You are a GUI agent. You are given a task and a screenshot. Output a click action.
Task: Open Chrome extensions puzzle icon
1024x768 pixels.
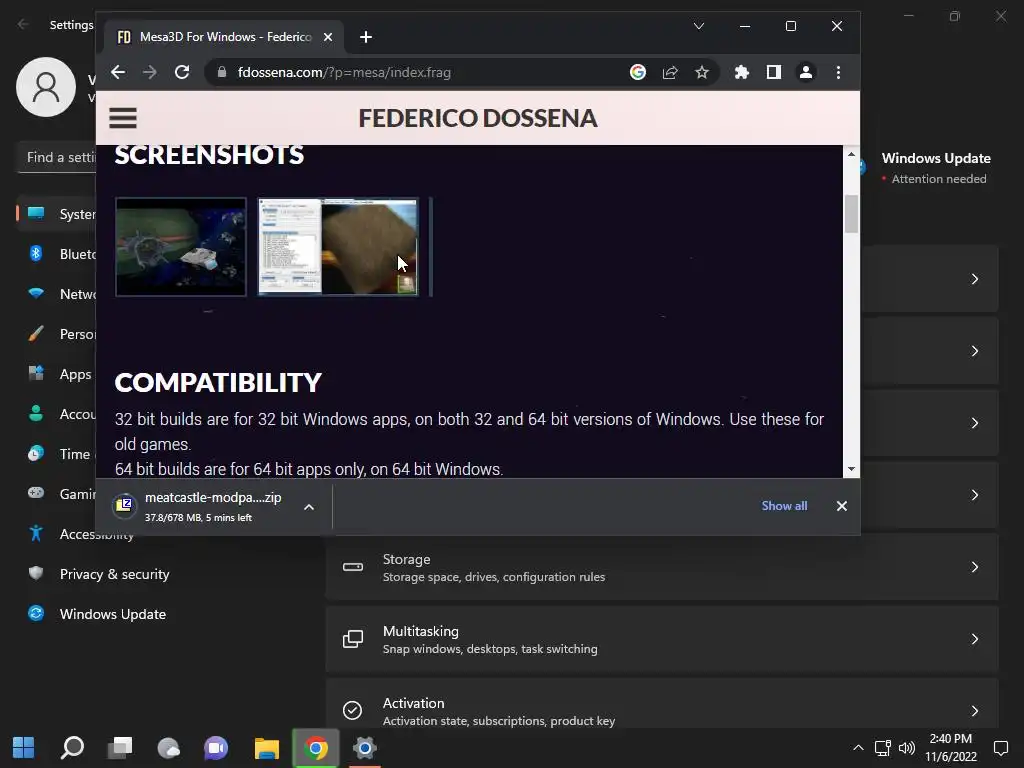pyautogui.click(x=741, y=72)
